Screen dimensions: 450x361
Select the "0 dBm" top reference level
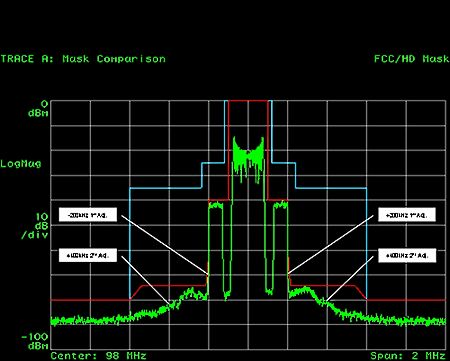[38, 109]
